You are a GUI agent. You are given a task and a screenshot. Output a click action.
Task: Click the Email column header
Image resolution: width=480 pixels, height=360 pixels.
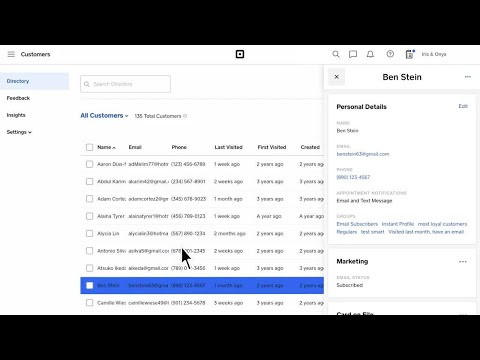click(x=135, y=147)
